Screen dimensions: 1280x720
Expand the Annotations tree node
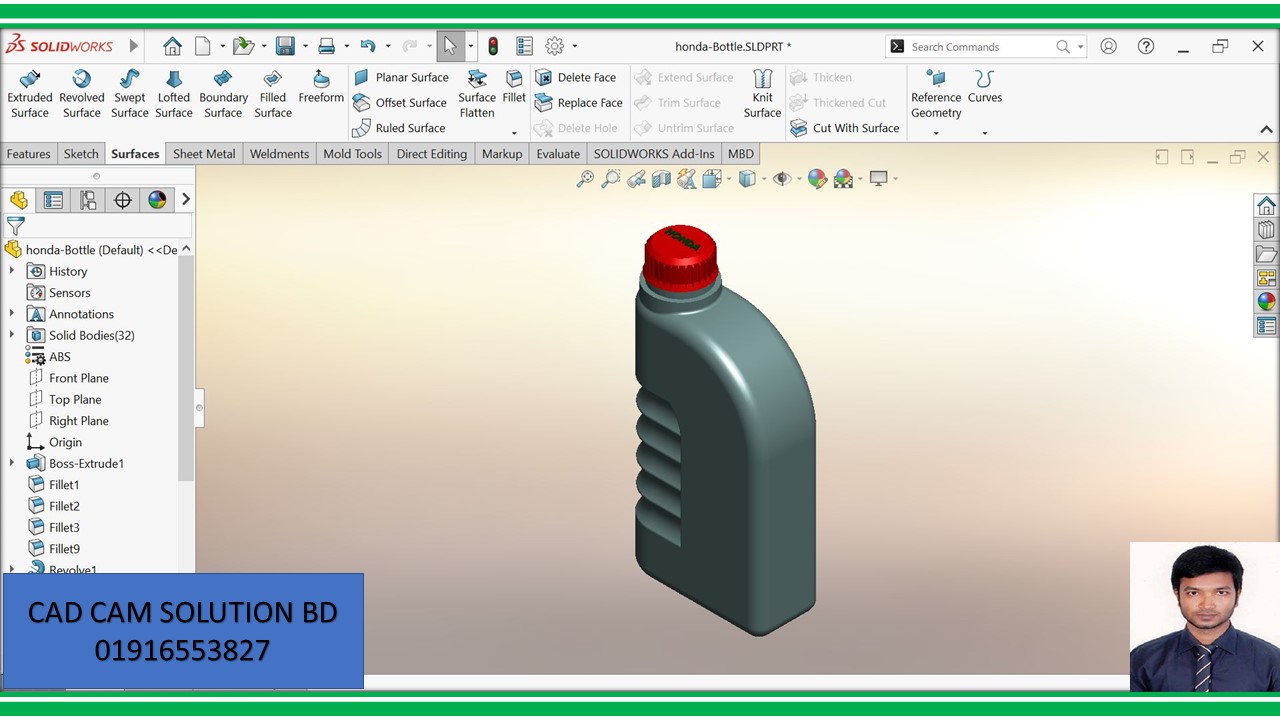pos(12,314)
